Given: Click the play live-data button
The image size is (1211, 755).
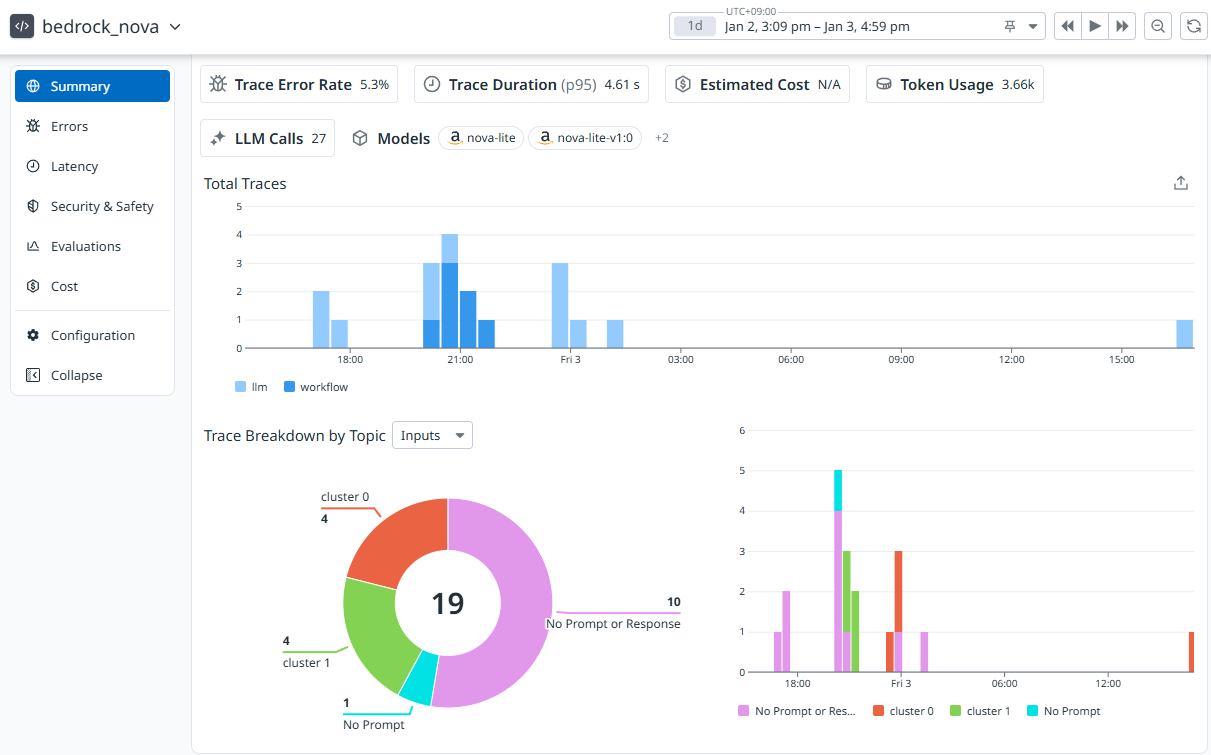Looking at the screenshot, I should tap(1095, 26).
